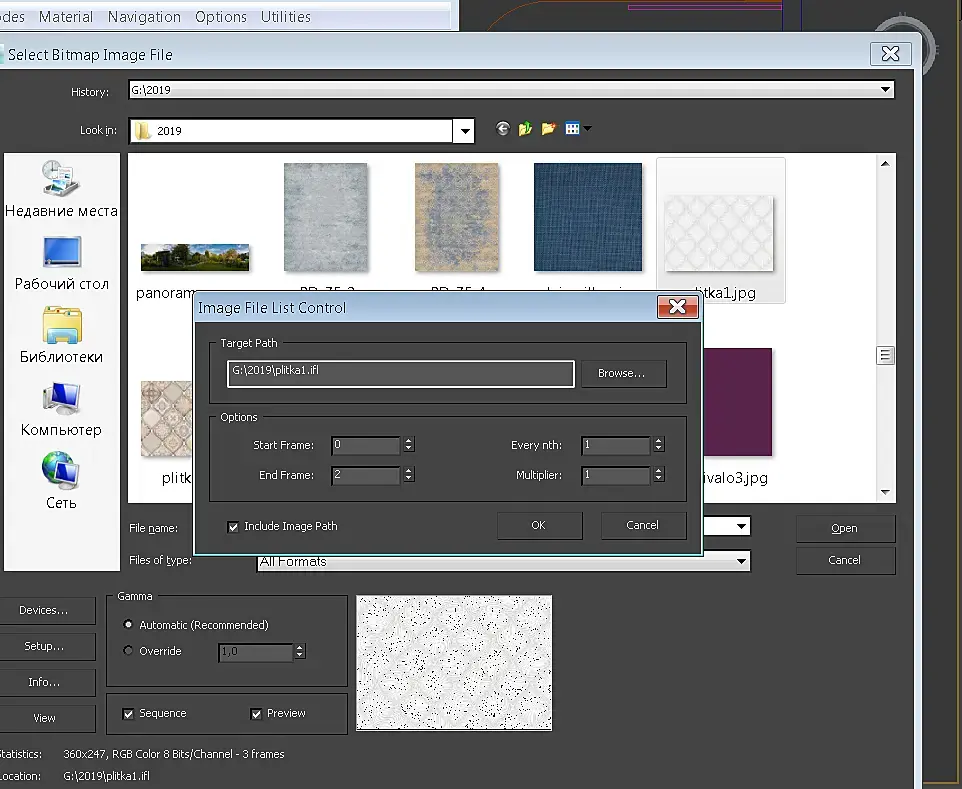This screenshot has height=789, width=962.
Task: Toggle Include Image Path checkbox
Action: (233, 526)
